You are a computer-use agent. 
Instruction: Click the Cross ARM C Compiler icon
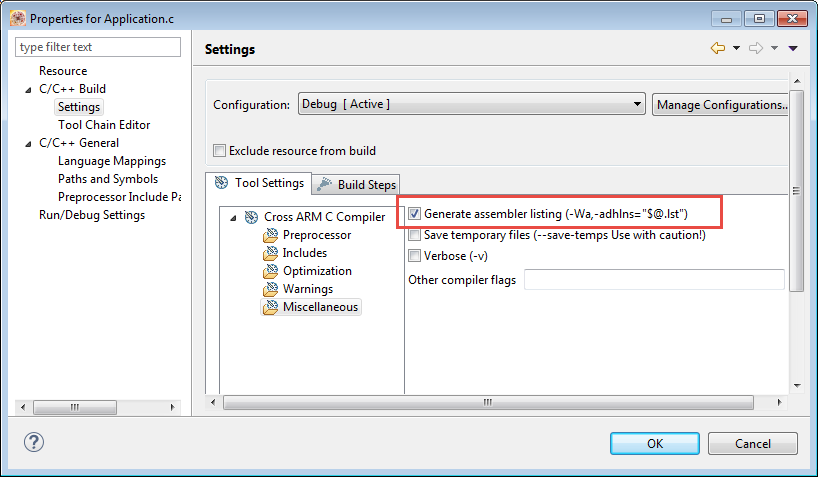[252, 217]
